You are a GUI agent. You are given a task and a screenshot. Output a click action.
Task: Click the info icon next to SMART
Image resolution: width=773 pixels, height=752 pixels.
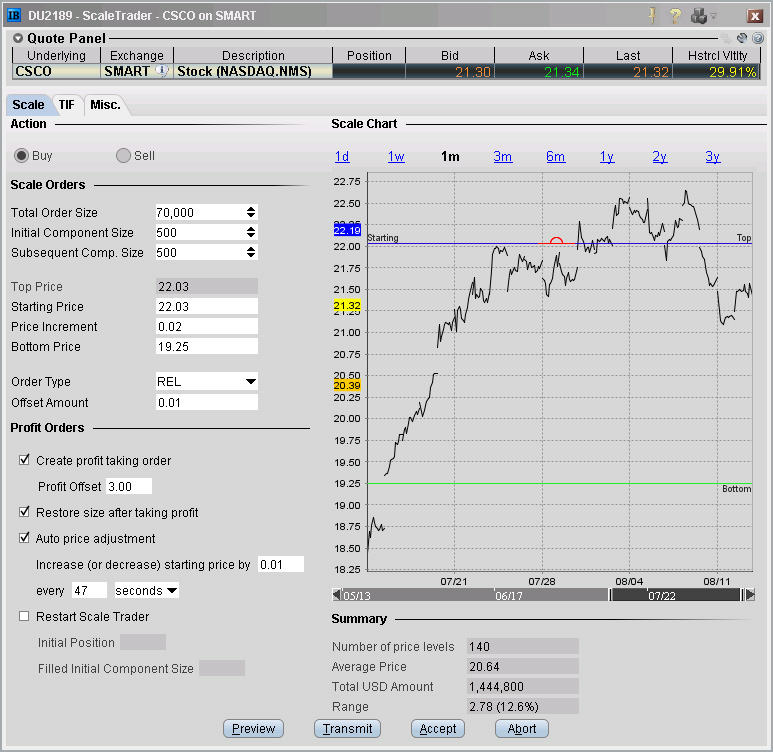coord(162,71)
